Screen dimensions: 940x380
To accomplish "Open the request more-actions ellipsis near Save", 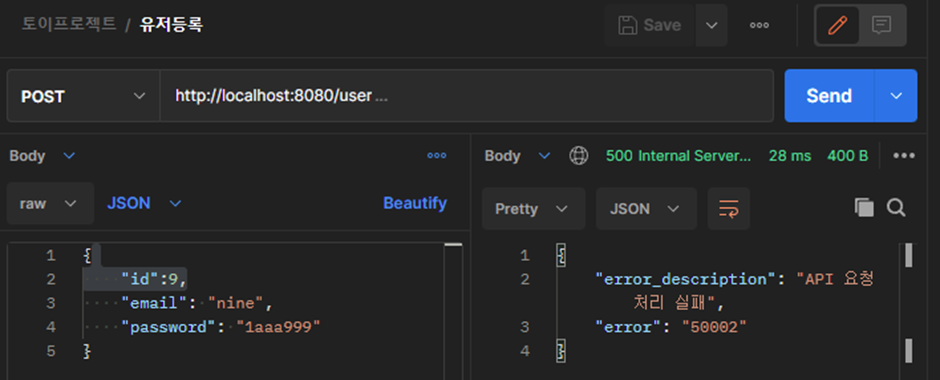I will (x=759, y=25).
